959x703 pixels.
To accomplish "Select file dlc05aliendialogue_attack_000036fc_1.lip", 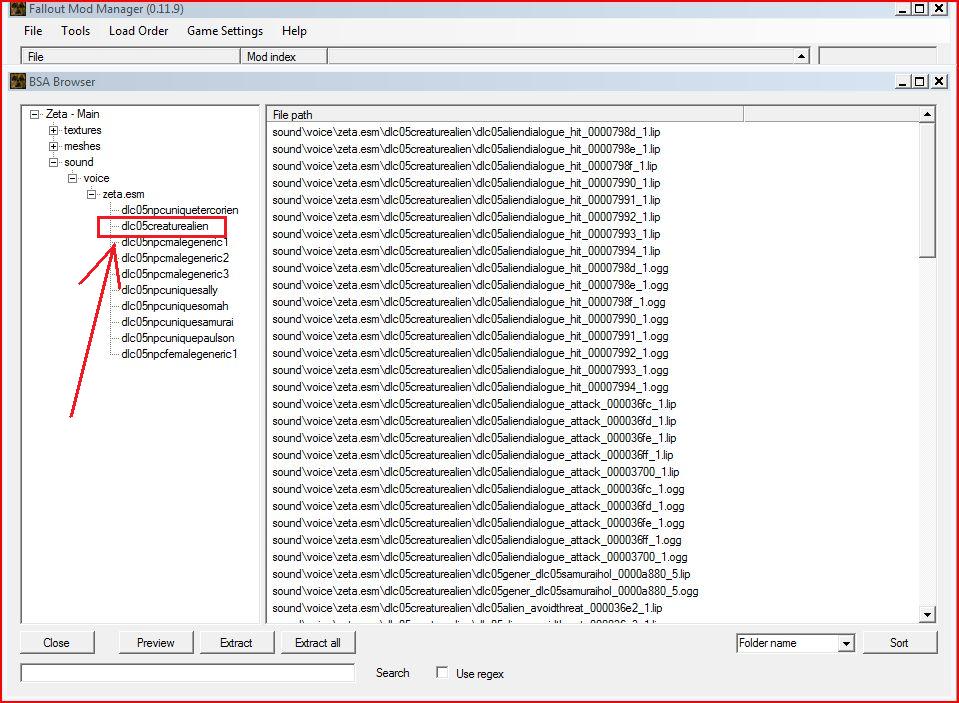I will coord(475,404).
